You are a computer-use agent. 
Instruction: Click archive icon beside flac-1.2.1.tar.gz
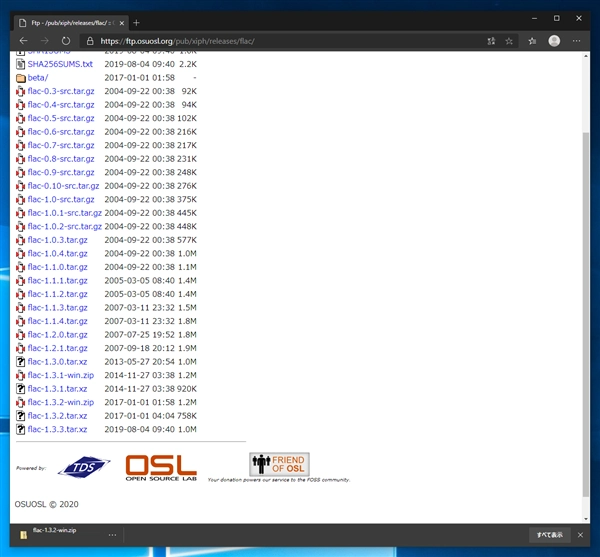(x=21, y=349)
